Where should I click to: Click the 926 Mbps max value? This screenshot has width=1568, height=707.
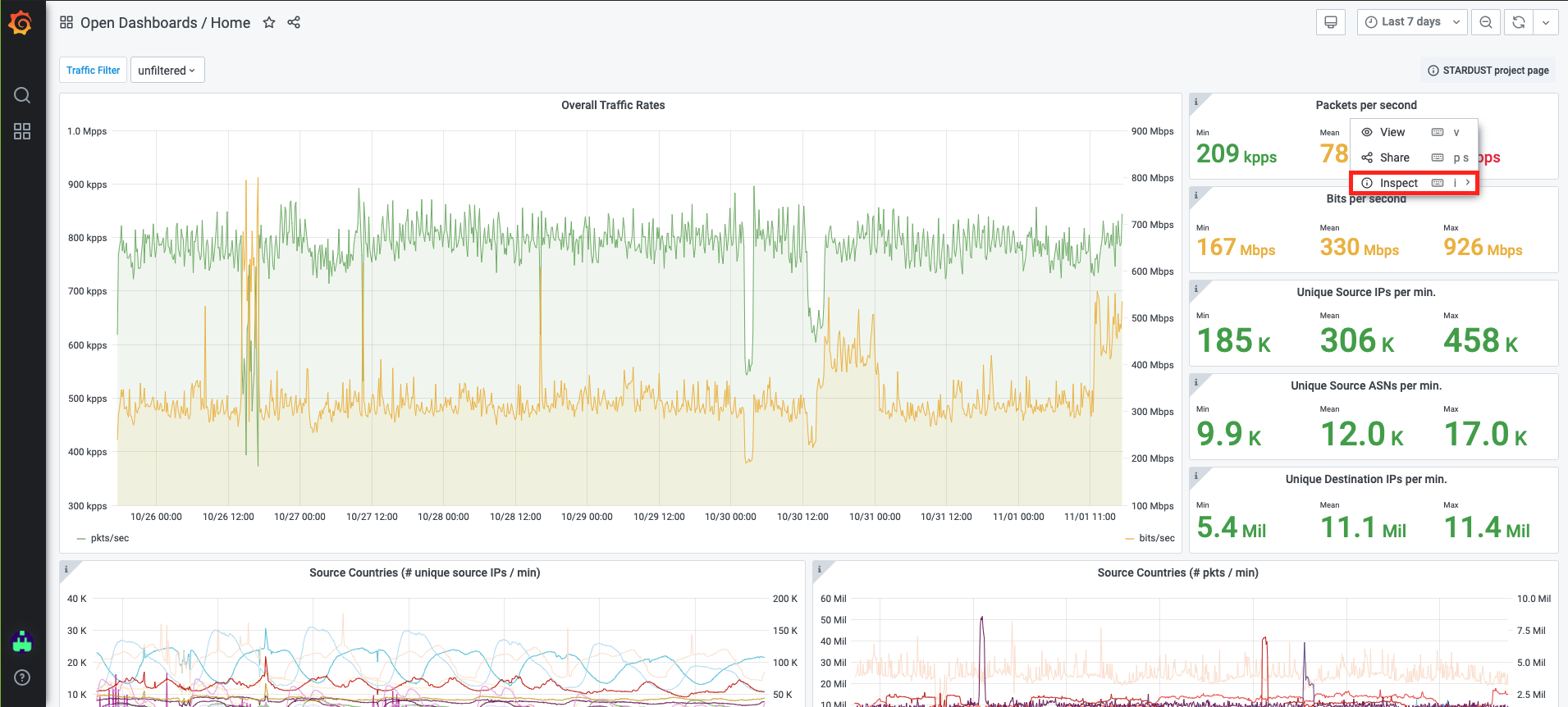coord(1483,247)
